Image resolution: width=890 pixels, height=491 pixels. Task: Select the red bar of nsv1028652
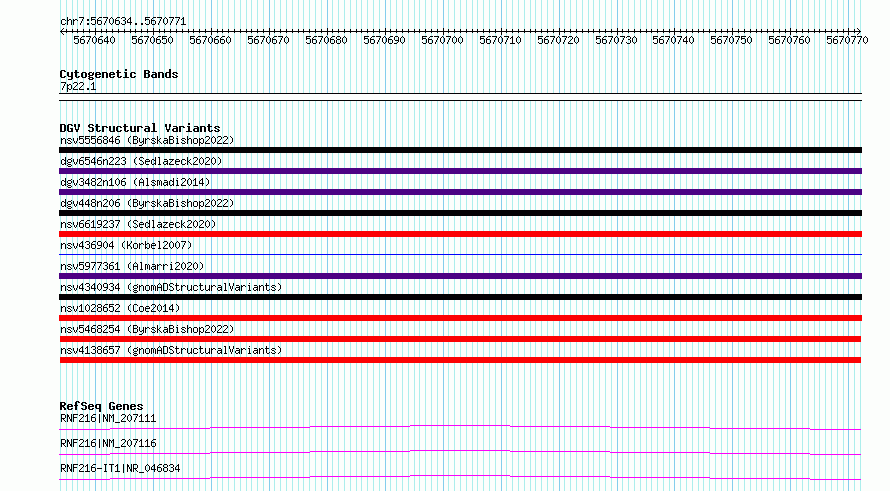[460, 318]
